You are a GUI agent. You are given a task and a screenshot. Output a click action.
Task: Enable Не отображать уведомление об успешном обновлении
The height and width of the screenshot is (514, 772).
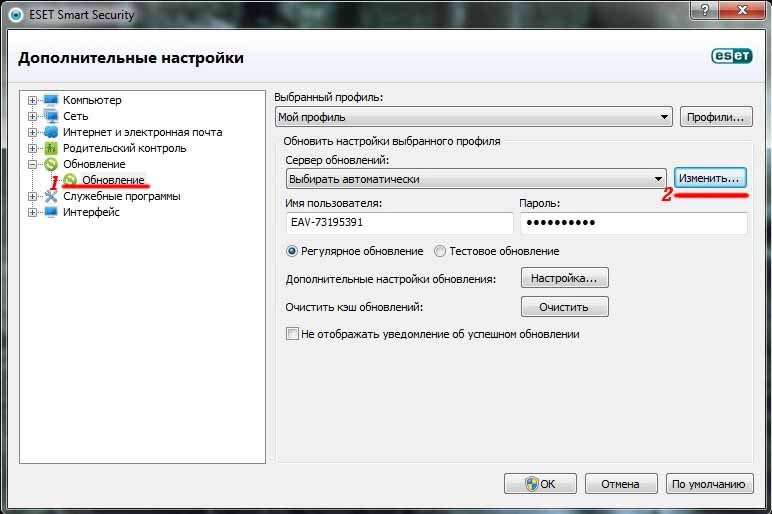pyautogui.click(x=292, y=334)
